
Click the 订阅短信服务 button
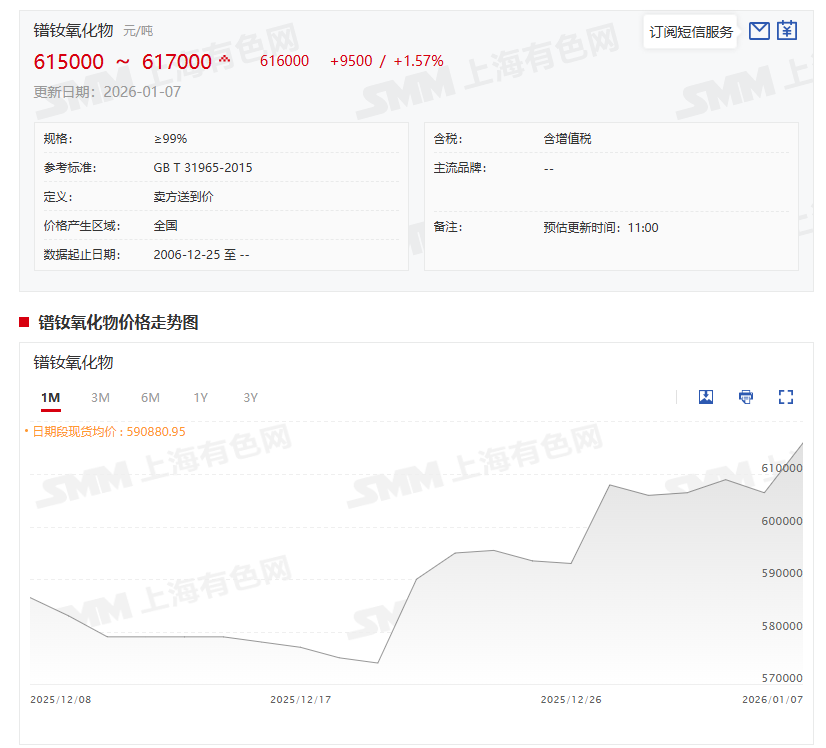pyautogui.click(x=691, y=32)
